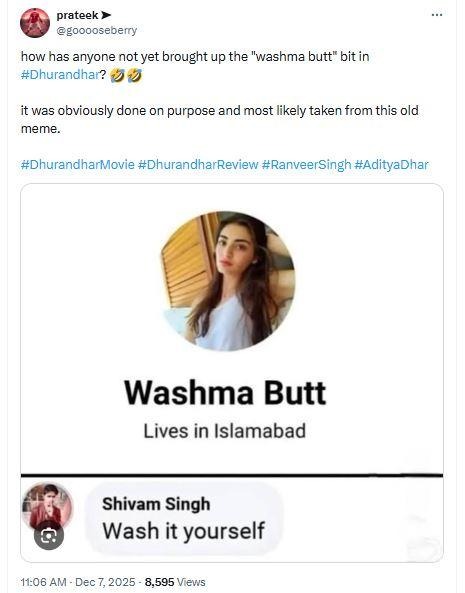The width and height of the screenshot is (465, 593).
Task: Open the 11:06 AM Dec 7, 2025 timestamp
Action: click(78, 582)
